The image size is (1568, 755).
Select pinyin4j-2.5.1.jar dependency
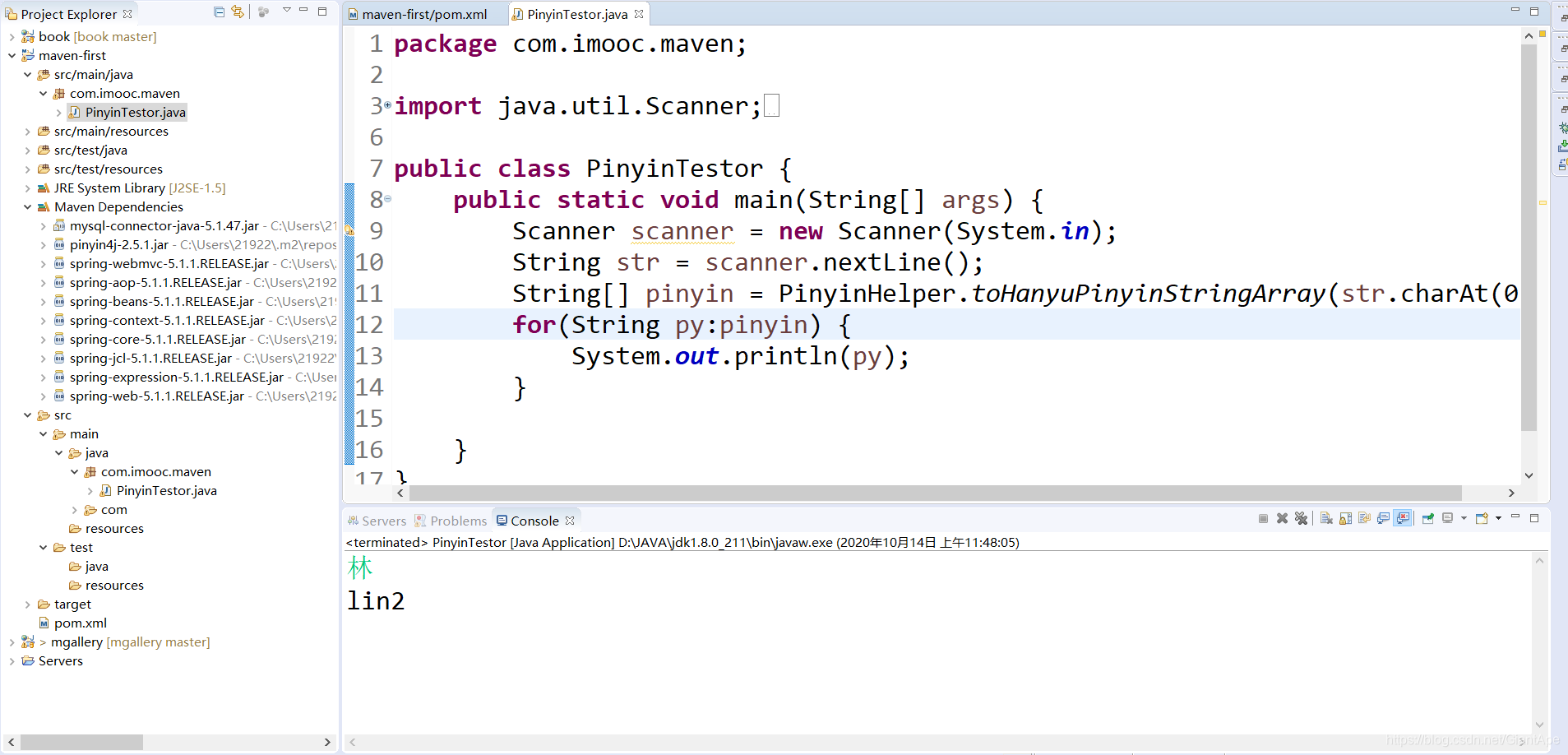pos(119,244)
